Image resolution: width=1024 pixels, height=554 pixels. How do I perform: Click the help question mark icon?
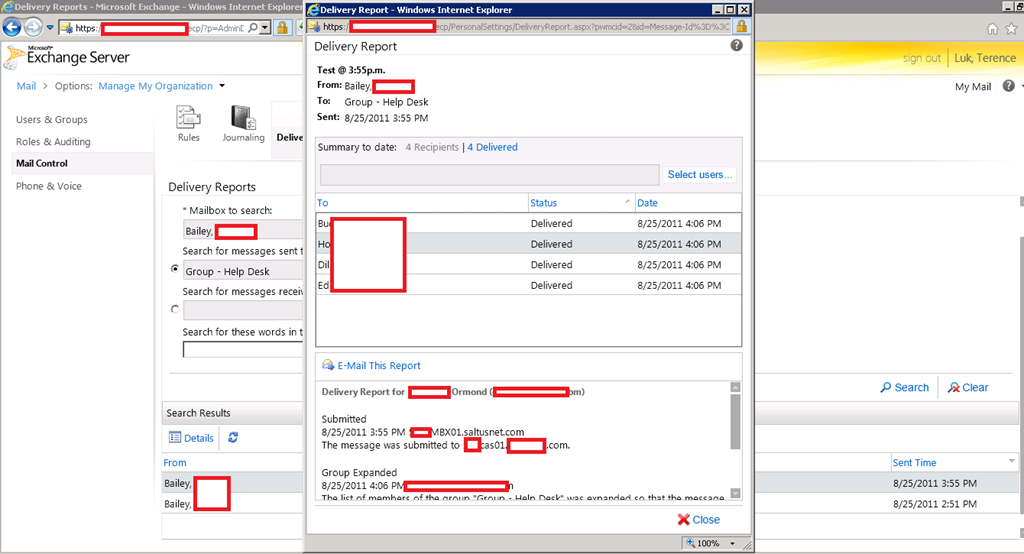tap(736, 46)
